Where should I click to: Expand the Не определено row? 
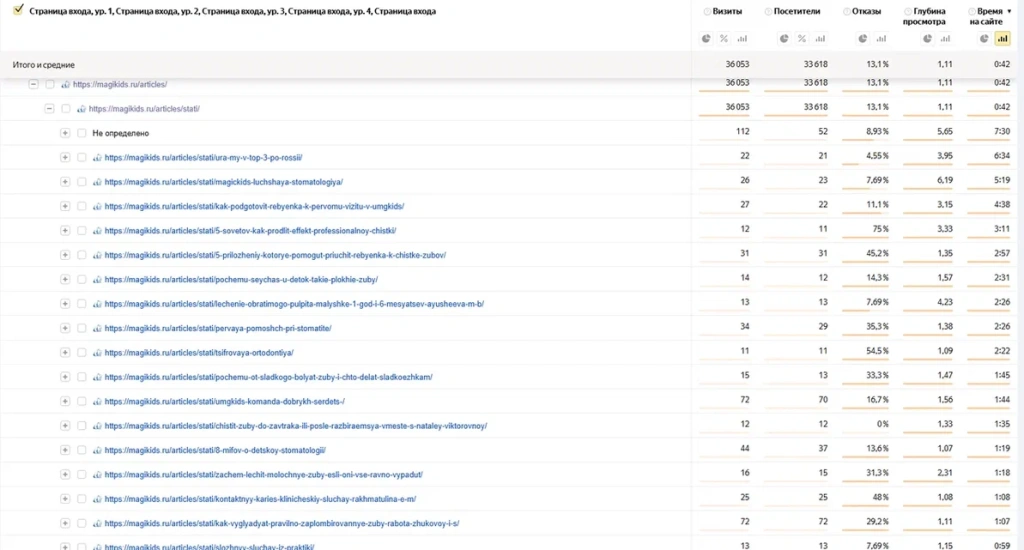[x=65, y=133]
